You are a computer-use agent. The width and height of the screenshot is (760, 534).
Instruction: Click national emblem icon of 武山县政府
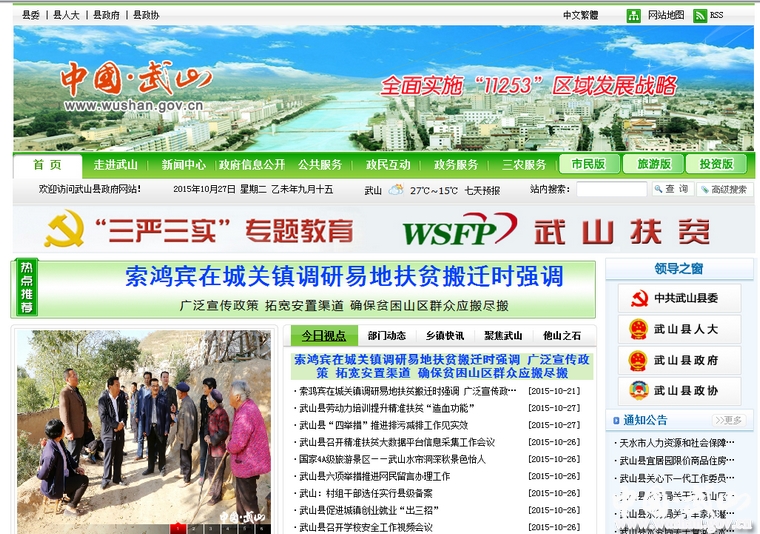[638, 361]
